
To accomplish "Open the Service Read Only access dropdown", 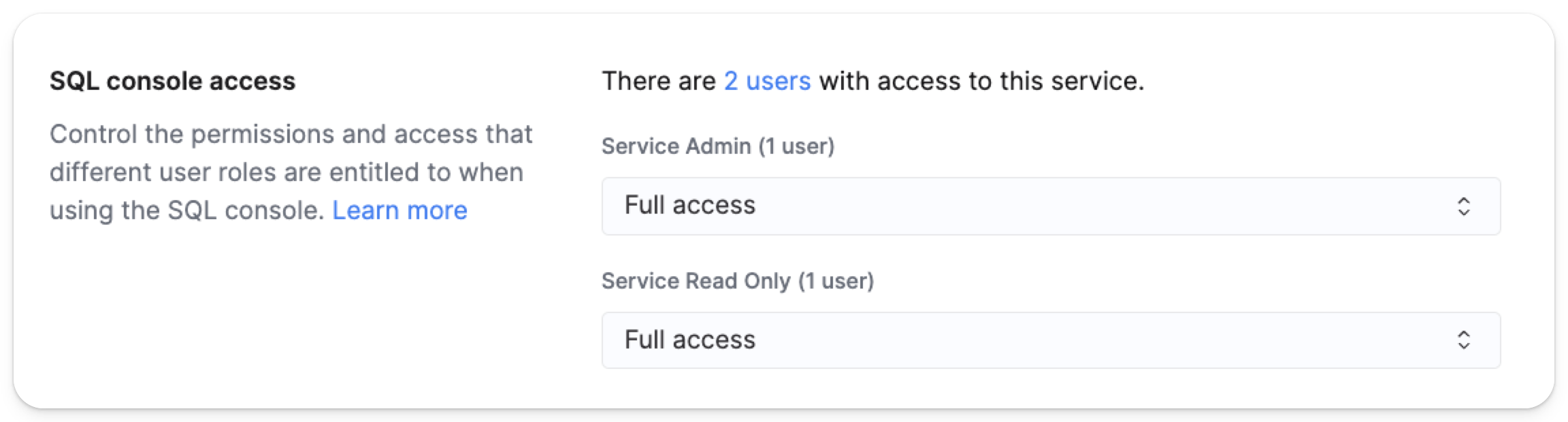I will pyautogui.click(x=1050, y=340).
